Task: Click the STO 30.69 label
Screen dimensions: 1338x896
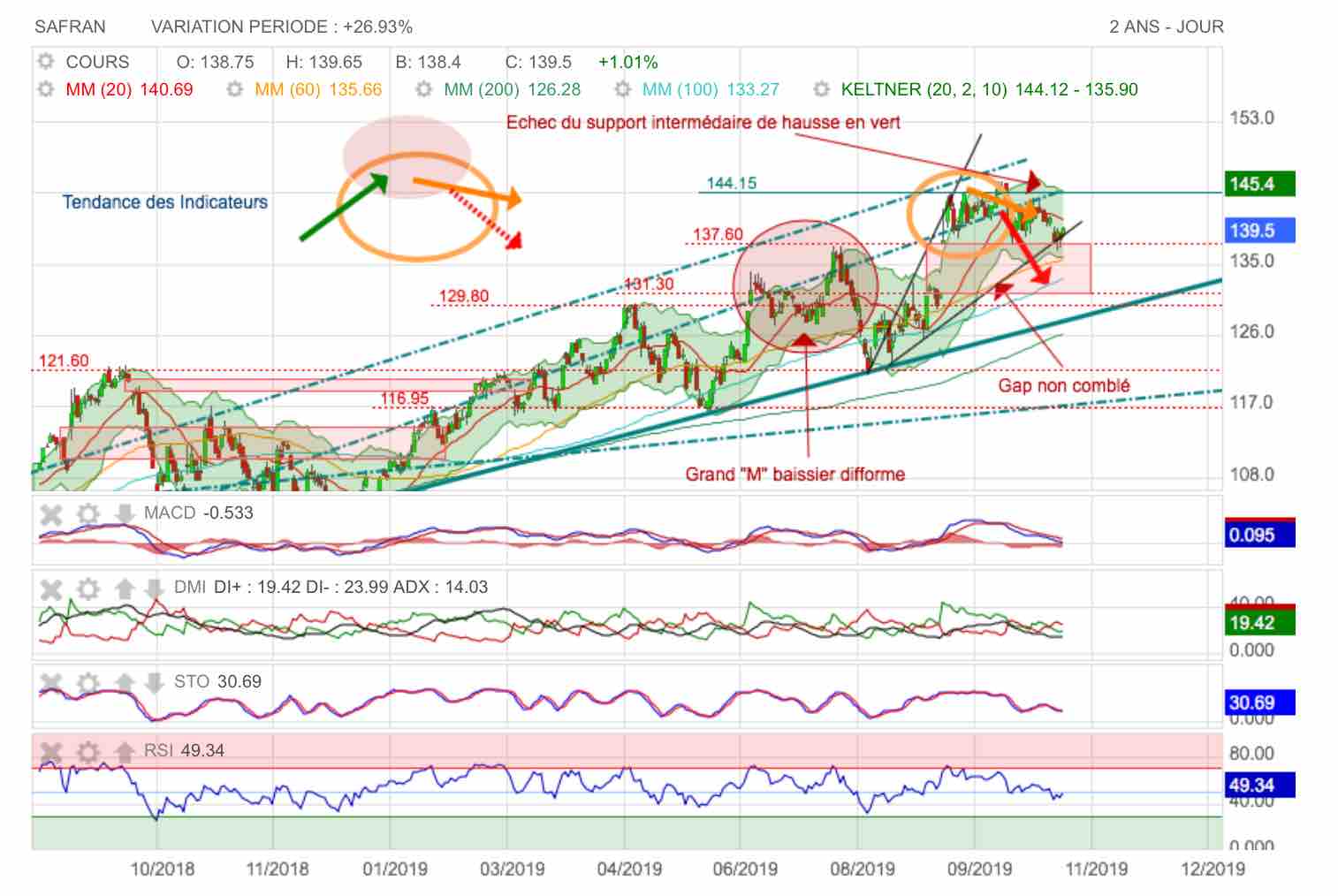Action: (217, 682)
